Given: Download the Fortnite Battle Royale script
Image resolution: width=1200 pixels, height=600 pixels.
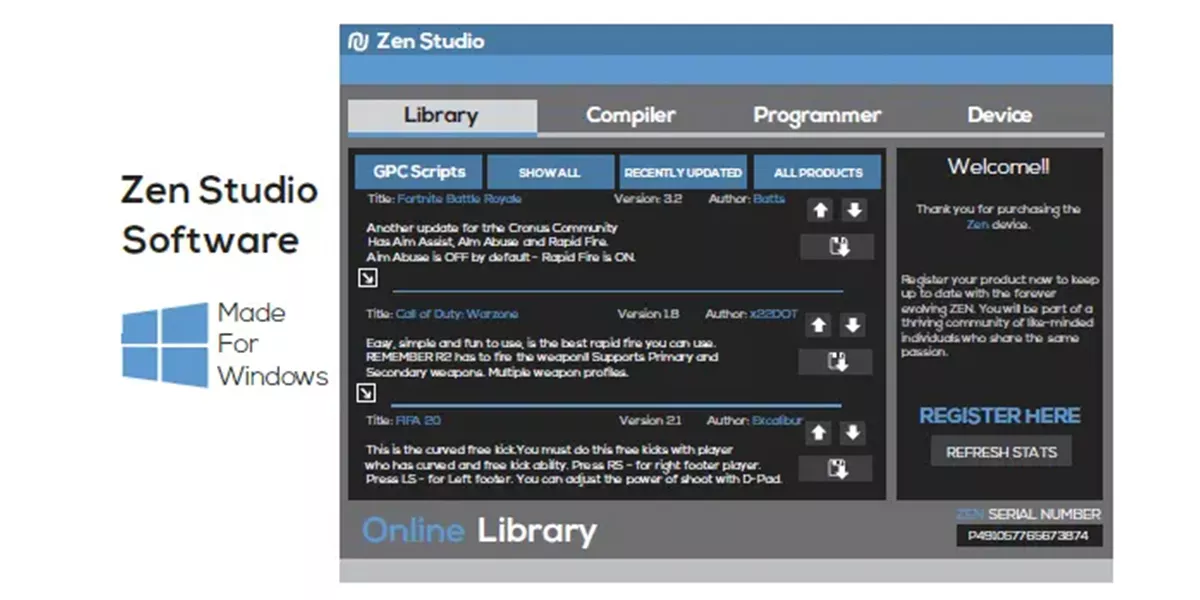Looking at the screenshot, I should tap(837, 247).
